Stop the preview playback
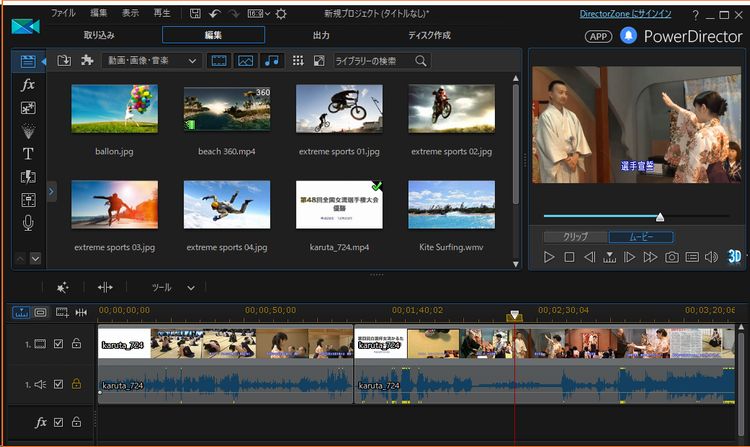750x447 pixels. 569,257
